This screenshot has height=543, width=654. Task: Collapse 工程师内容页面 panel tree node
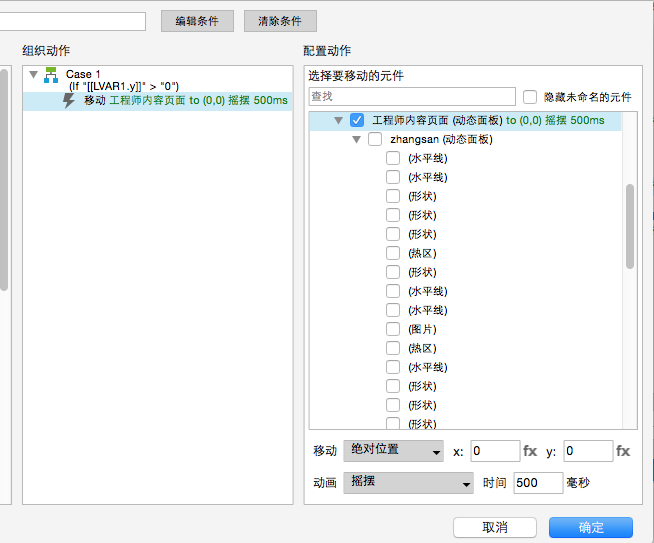[338, 121]
